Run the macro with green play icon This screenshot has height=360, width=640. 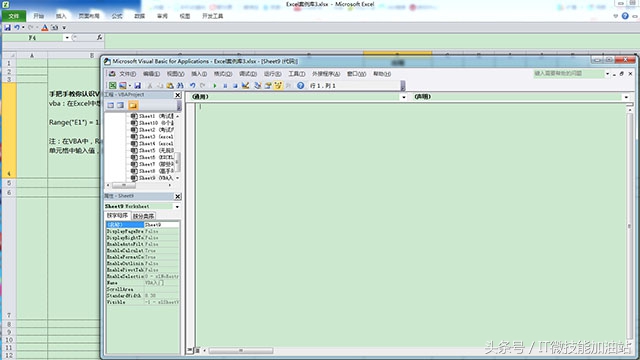point(215,86)
